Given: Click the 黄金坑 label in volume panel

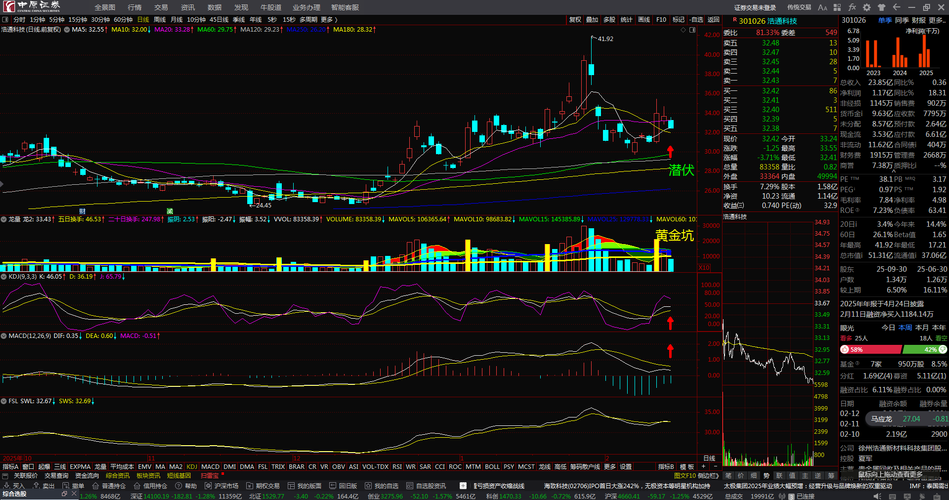Looking at the screenshot, I should (674, 236).
